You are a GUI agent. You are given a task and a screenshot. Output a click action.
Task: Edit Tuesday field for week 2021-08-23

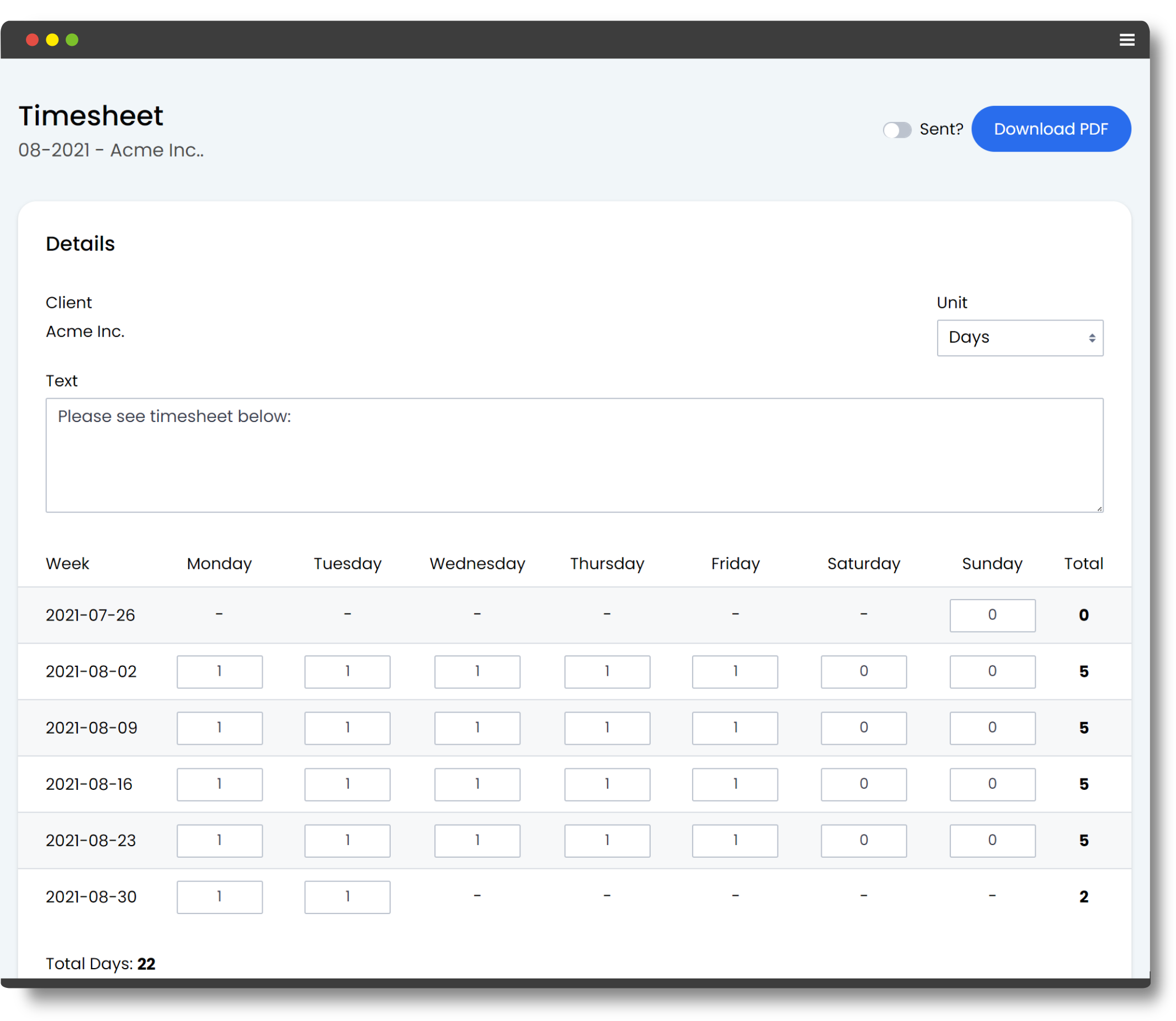[x=347, y=841]
